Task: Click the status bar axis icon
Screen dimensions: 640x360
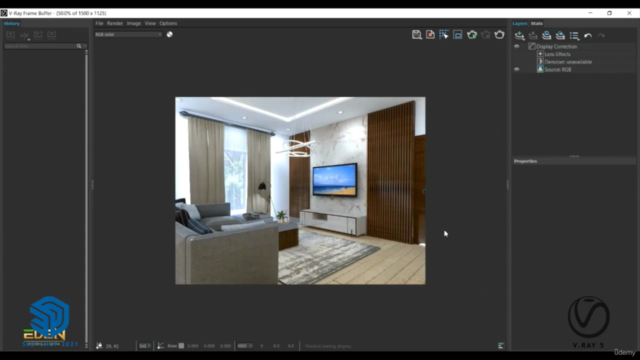Action: (x=160, y=346)
